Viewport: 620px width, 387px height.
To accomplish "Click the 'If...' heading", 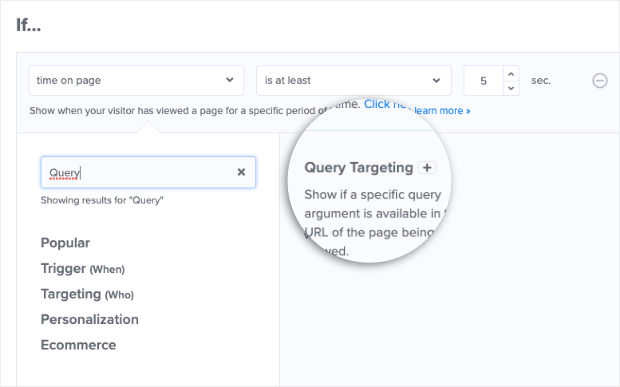I will tap(28, 25).
